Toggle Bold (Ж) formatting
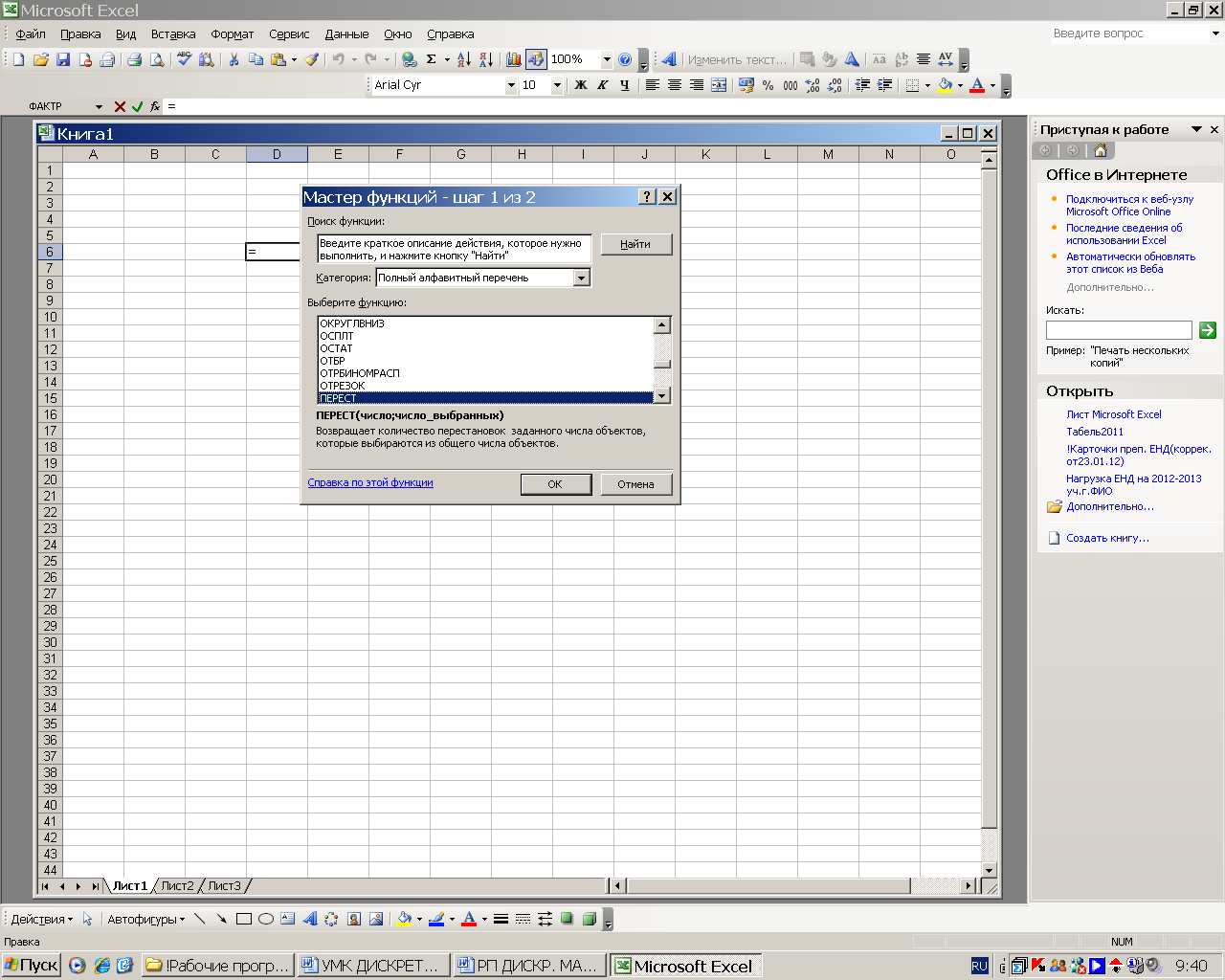 [580, 85]
